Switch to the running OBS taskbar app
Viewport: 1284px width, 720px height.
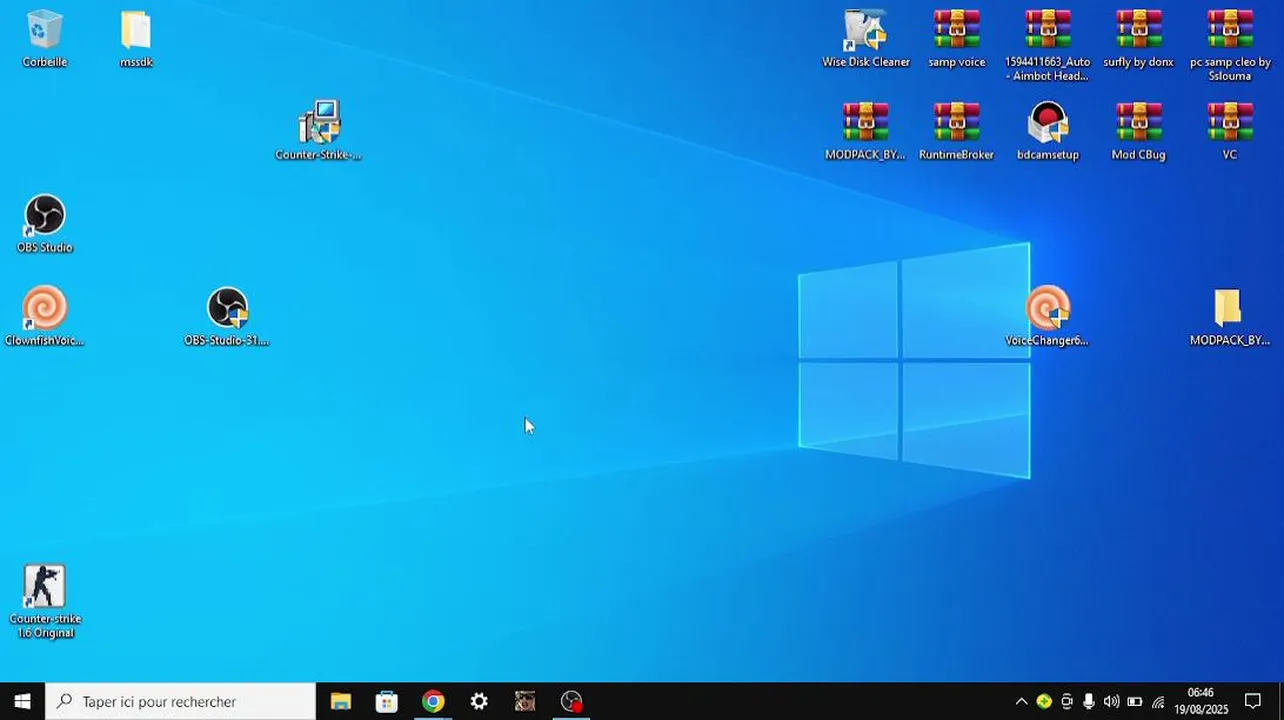571,701
